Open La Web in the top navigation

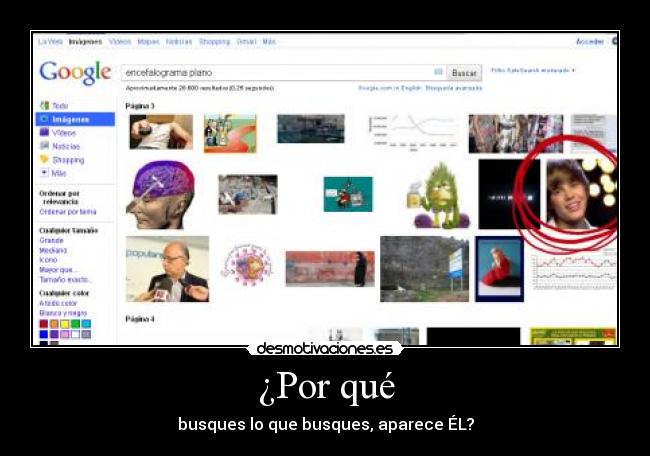tap(50, 41)
